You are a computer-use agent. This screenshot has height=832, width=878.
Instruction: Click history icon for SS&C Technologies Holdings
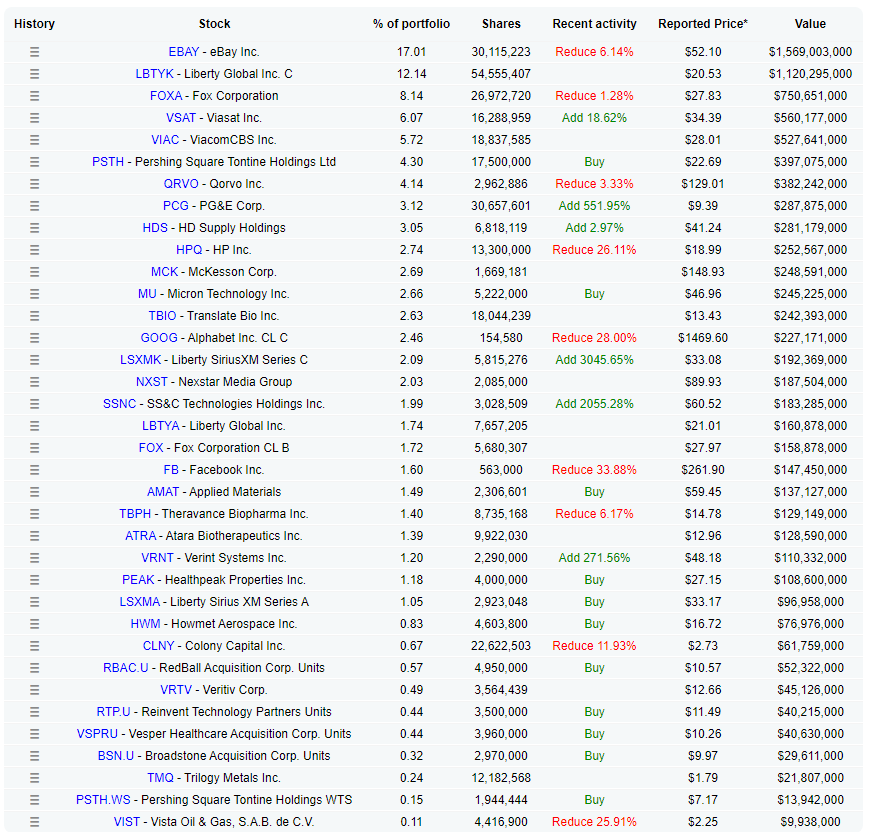(35, 404)
